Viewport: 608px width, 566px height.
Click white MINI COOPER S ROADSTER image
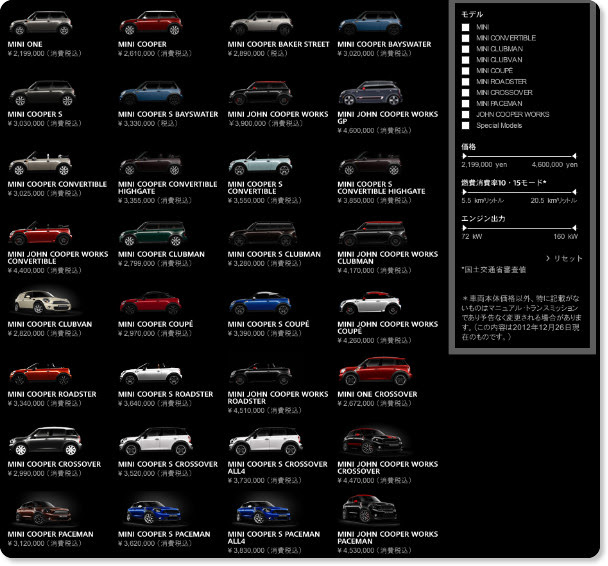click(151, 374)
